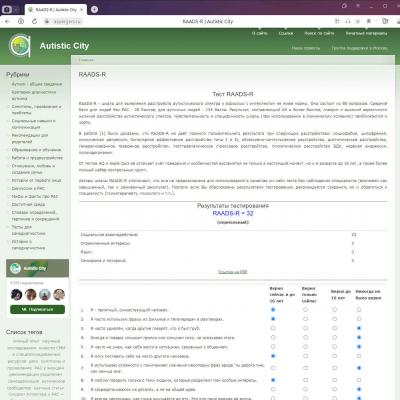Image resolution: width=400 pixels, height=400 pixels.
Task: Open the "Ссылки" navigation menu
Action: coord(286,33)
